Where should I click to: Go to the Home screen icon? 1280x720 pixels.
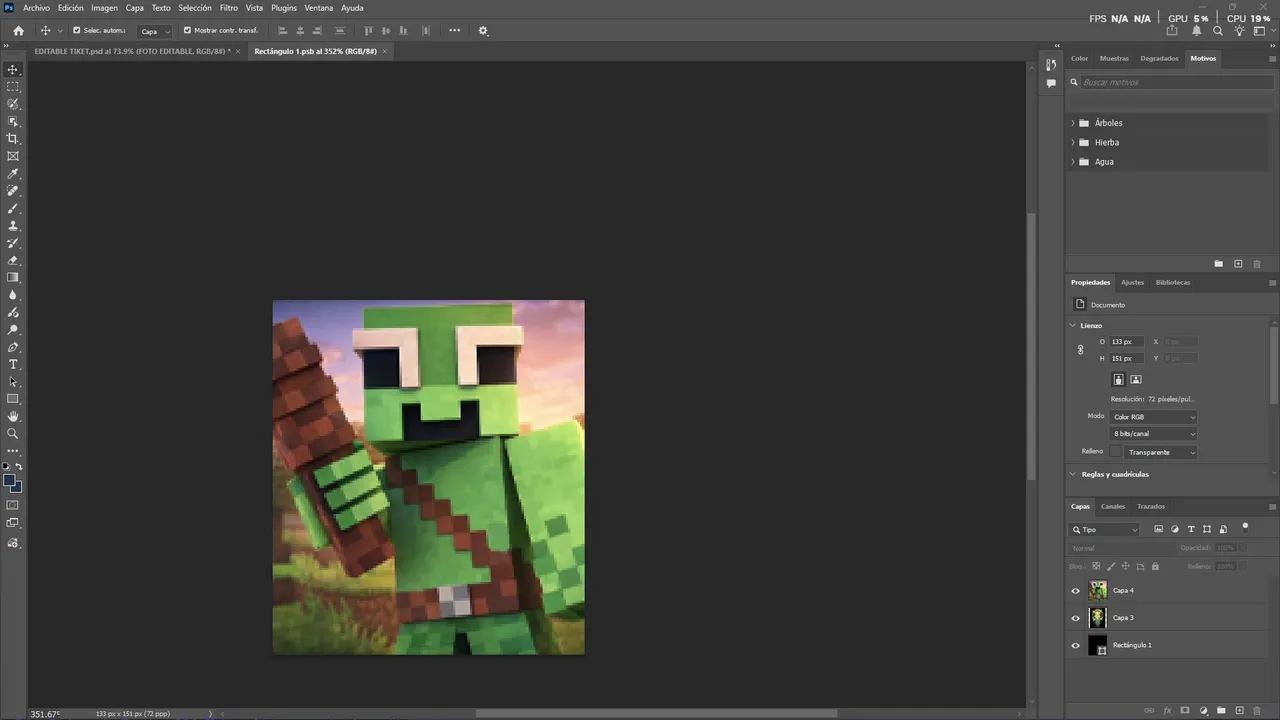(x=18, y=31)
